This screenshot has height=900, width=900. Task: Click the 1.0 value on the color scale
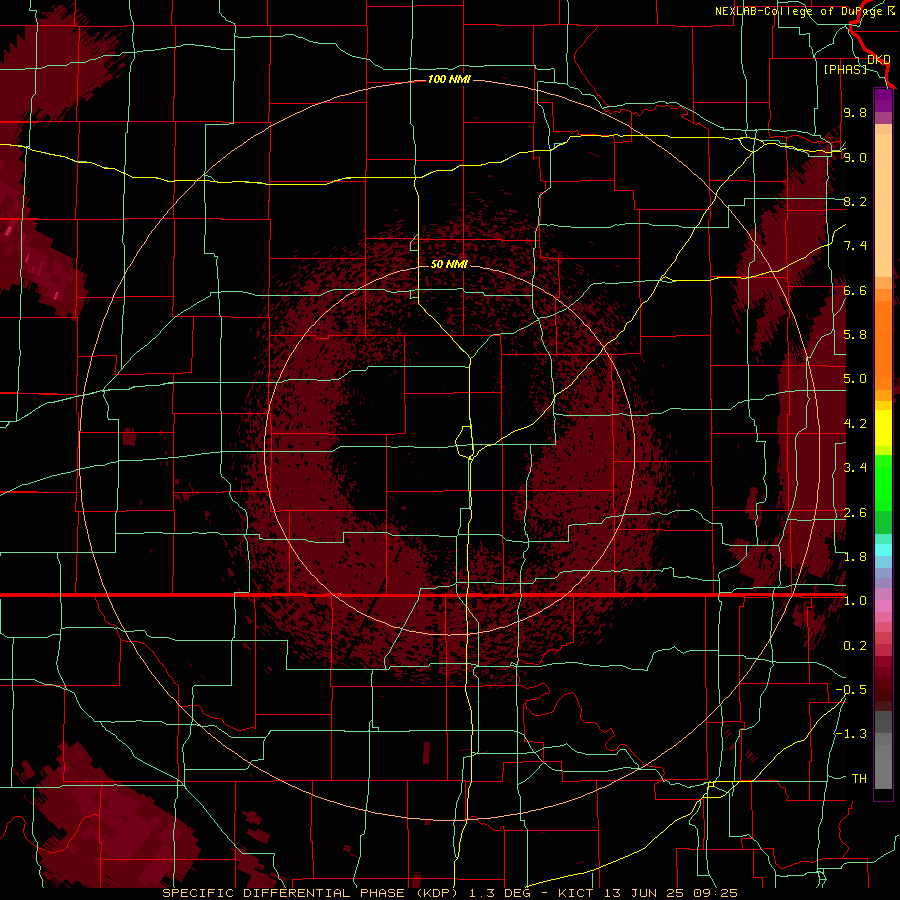[x=855, y=601]
